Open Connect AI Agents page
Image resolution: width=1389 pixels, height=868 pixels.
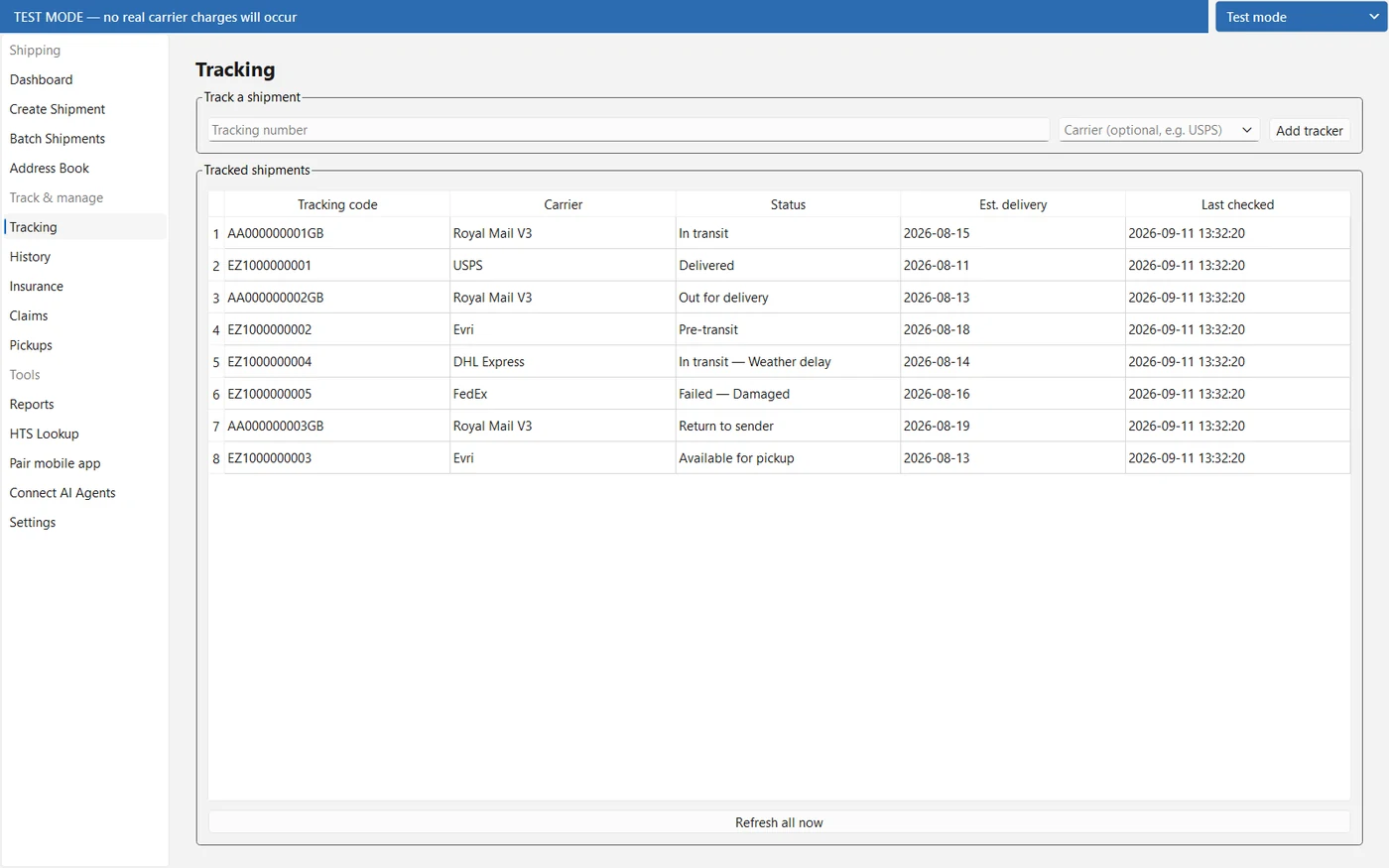pos(84,493)
